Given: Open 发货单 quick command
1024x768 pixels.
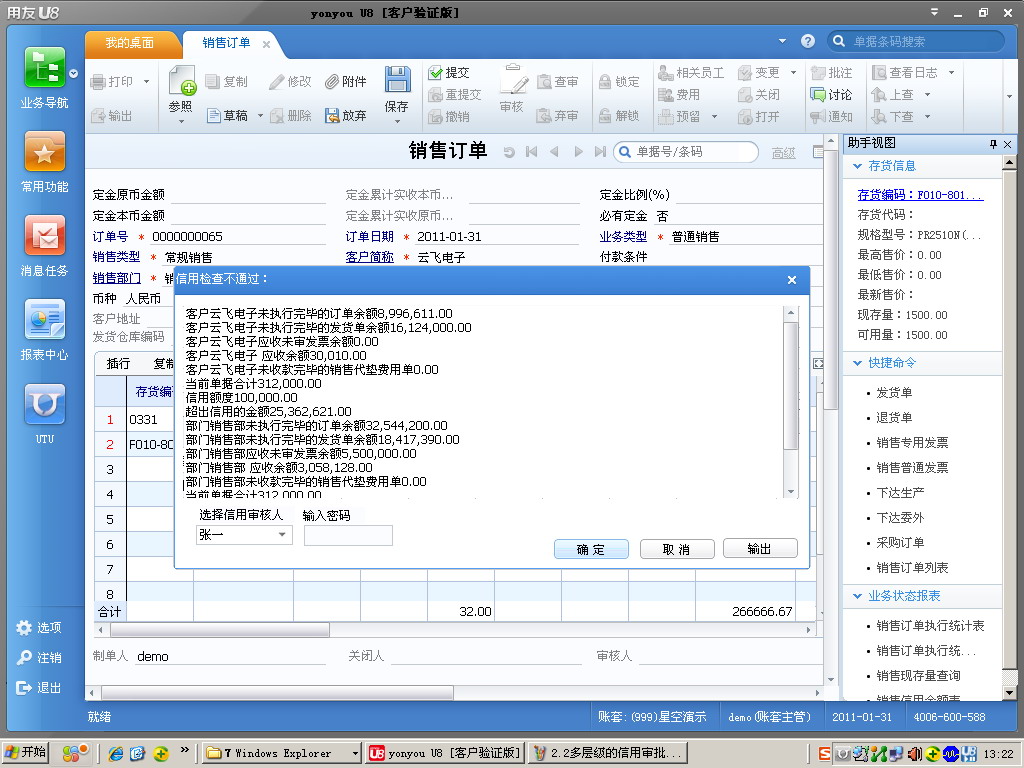Looking at the screenshot, I should [x=894, y=392].
